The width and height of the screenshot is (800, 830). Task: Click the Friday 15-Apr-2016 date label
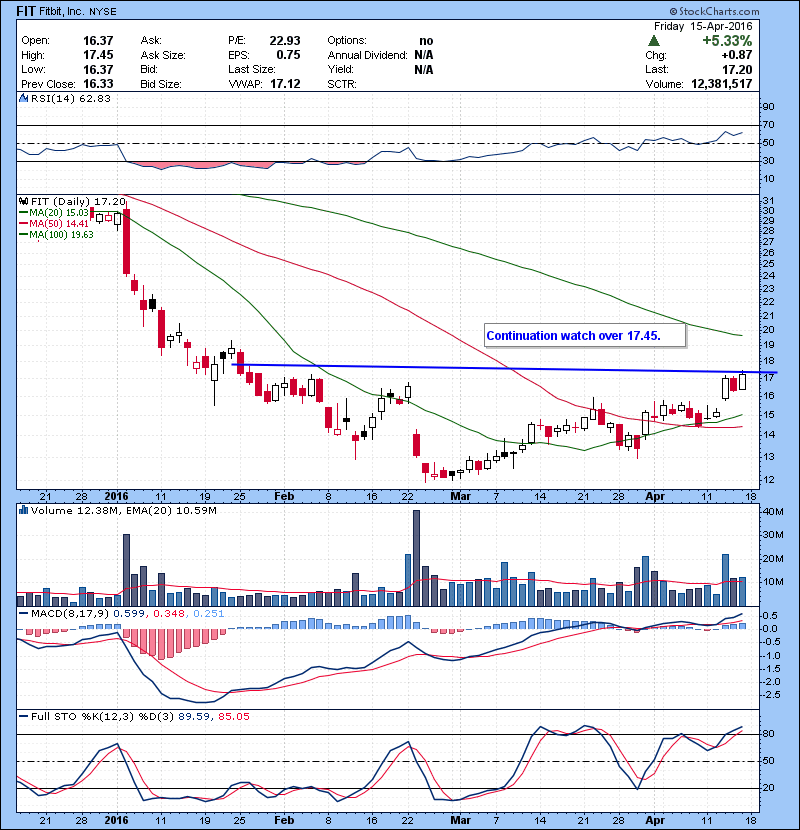click(x=703, y=26)
